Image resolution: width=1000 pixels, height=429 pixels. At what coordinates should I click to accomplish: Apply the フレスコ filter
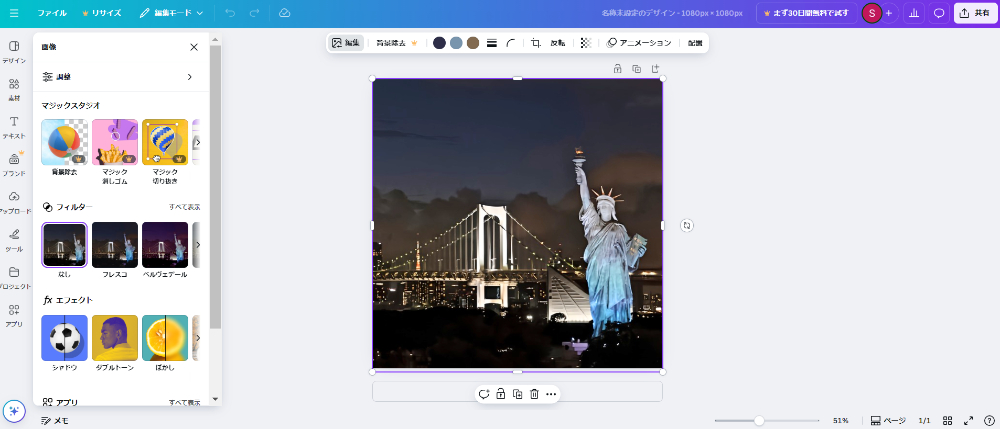[x=115, y=245]
